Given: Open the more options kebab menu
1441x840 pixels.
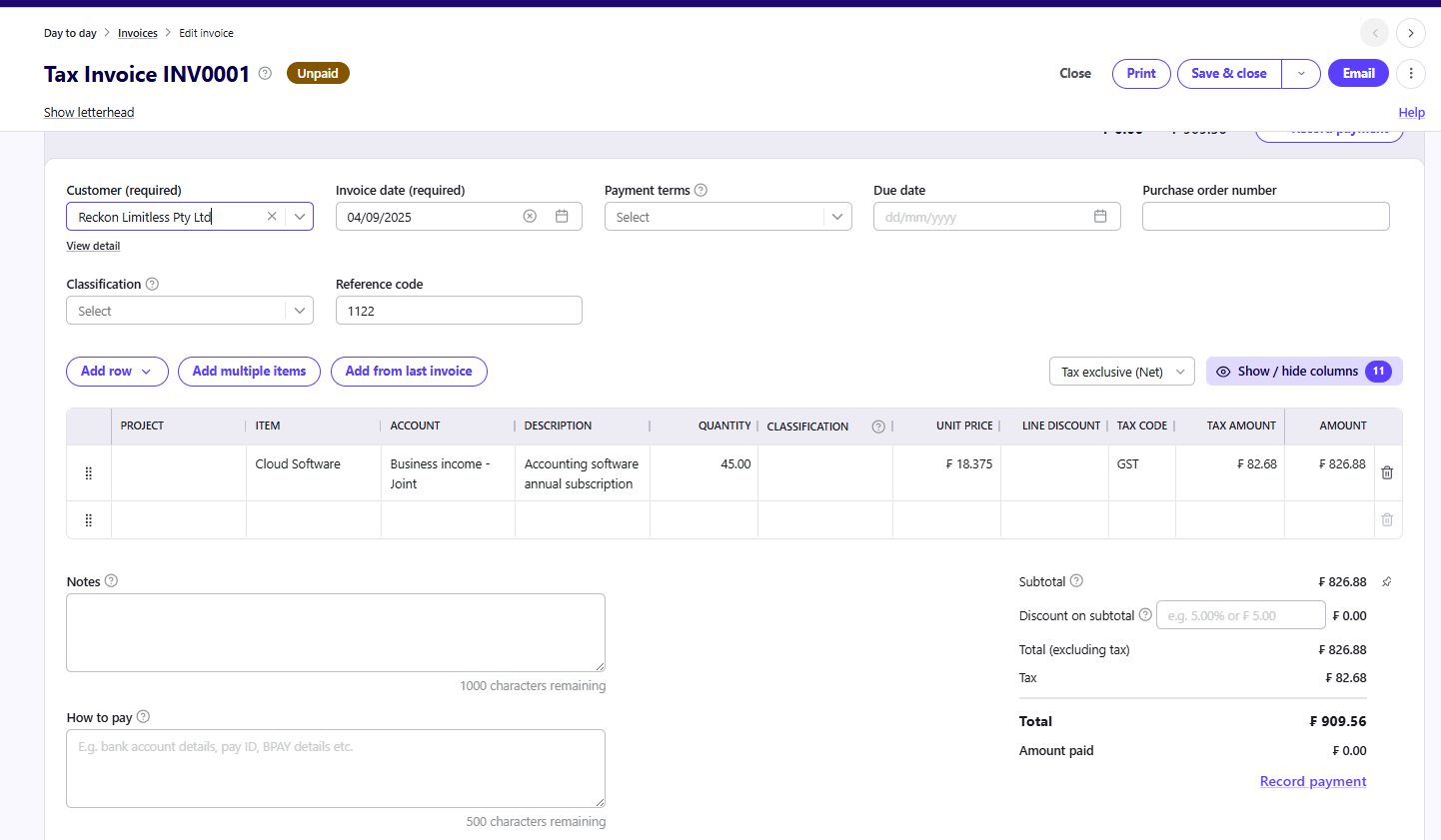Looking at the screenshot, I should (1411, 73).
